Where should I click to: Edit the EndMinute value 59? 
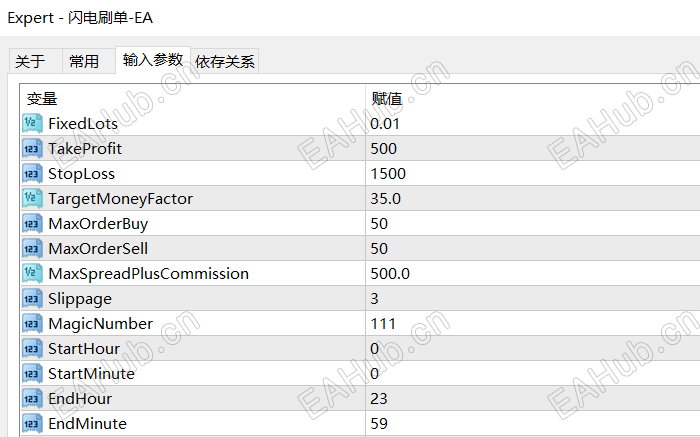click(x=379, y=424)
